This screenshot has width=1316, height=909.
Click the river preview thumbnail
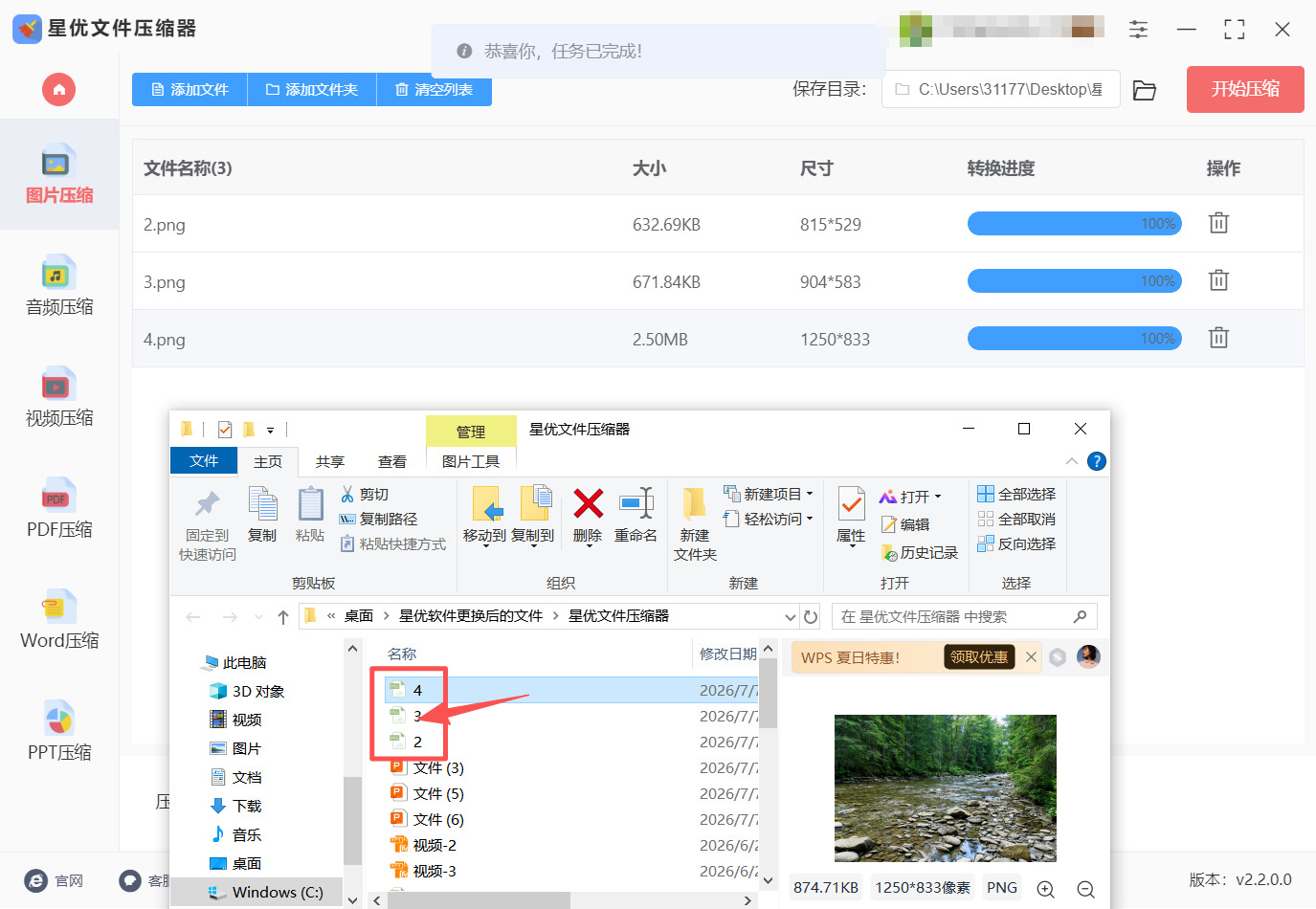tap(946, 788)
